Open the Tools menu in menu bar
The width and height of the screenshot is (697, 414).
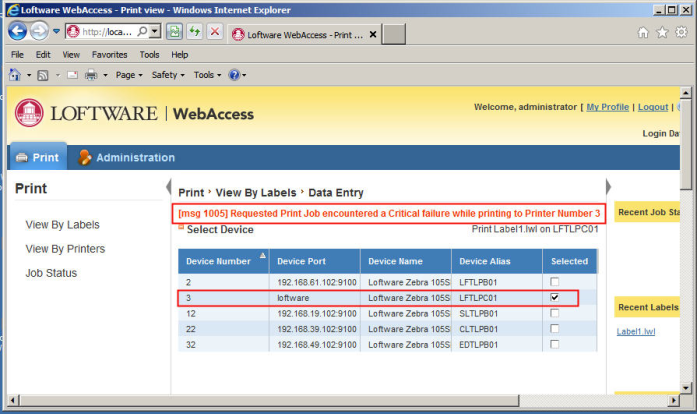(x=149, y=55)
